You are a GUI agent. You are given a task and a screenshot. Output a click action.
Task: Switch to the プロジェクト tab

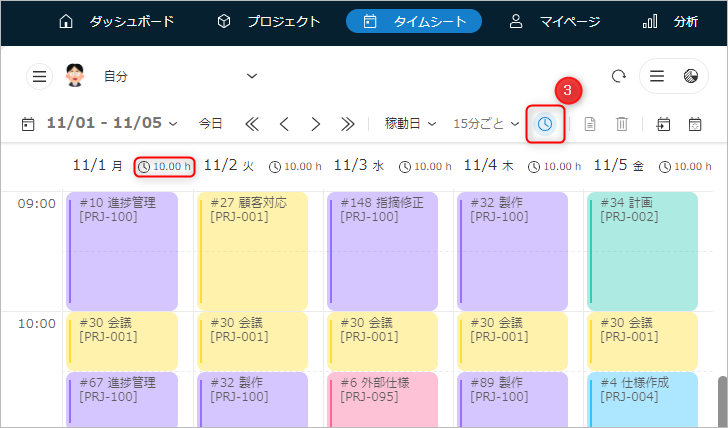tap(269, 21)
